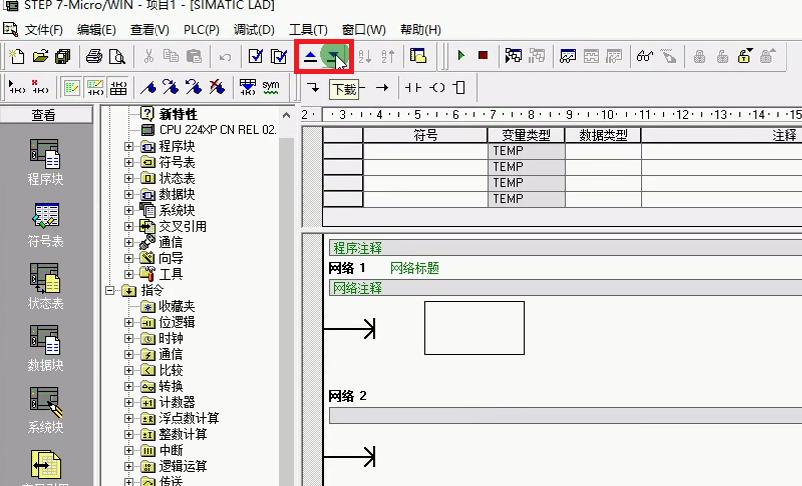Open print preview
Screen dimensions: 802x486
(x=117, y=56)
